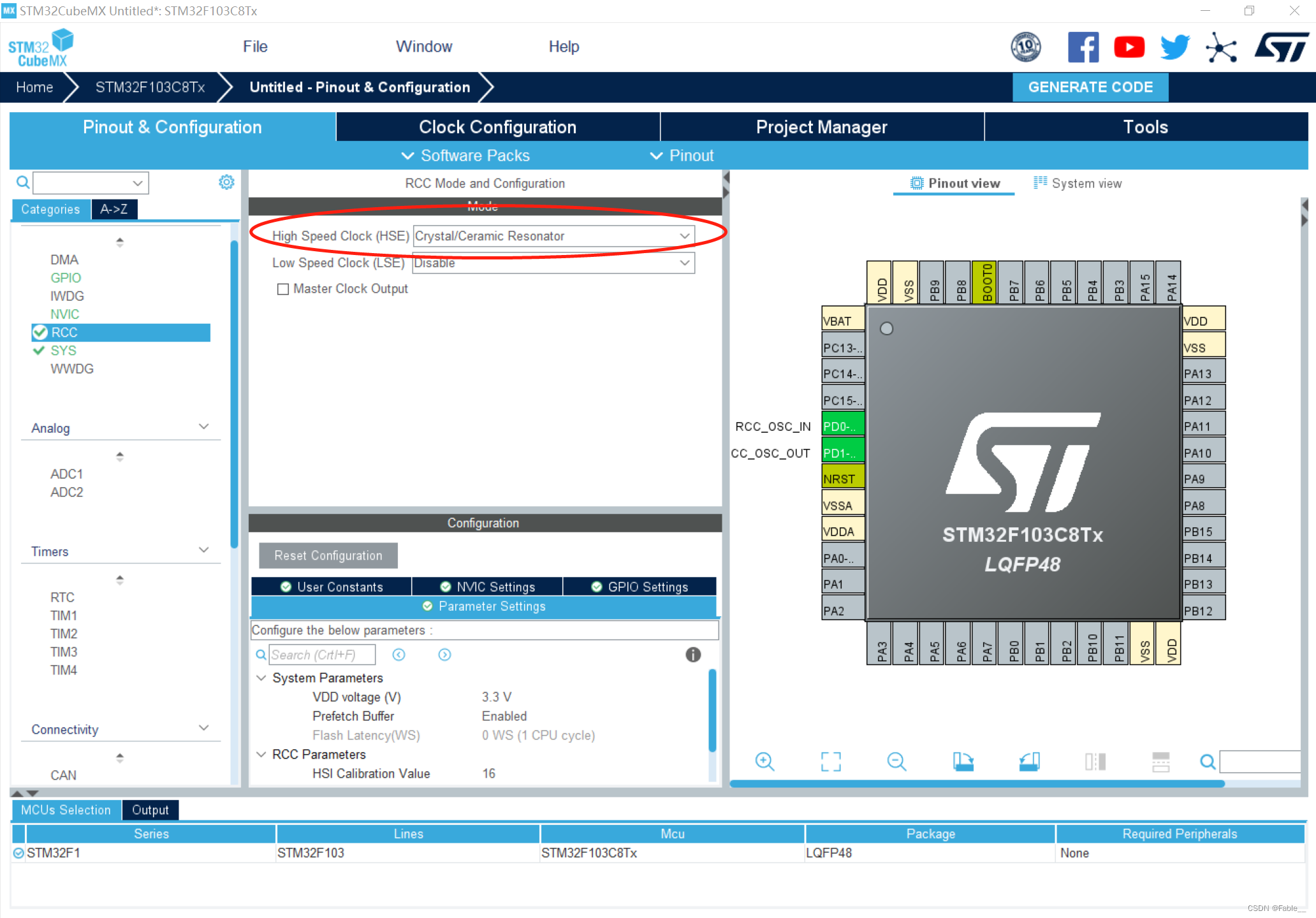Go to next parameter search result
The height and width of the screenshot is (918, 1316).
445,655
